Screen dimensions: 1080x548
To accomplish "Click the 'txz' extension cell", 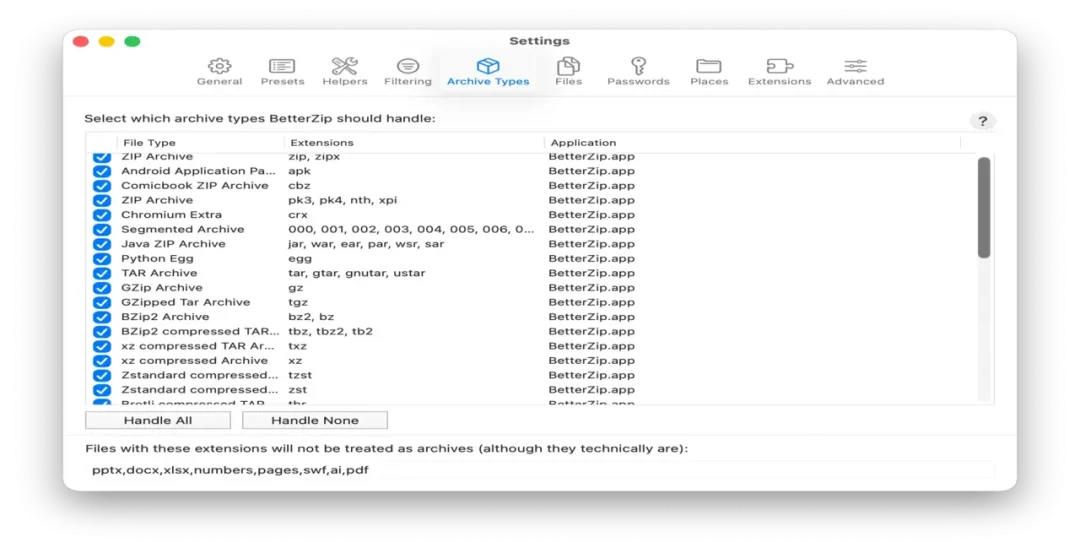I will pyautogui.click(x=298, y=346).
